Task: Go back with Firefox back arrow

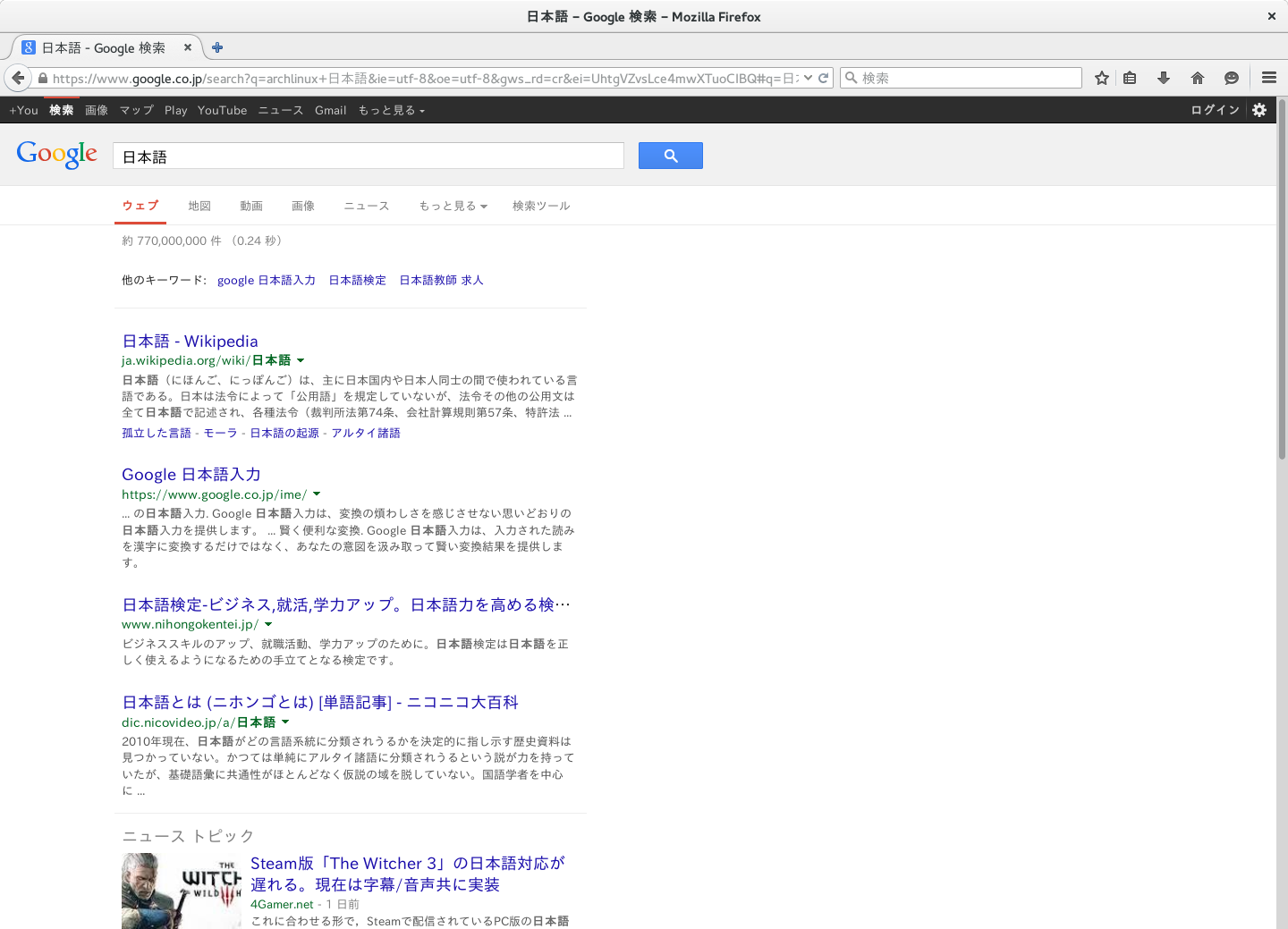Action: click(18, 78)
